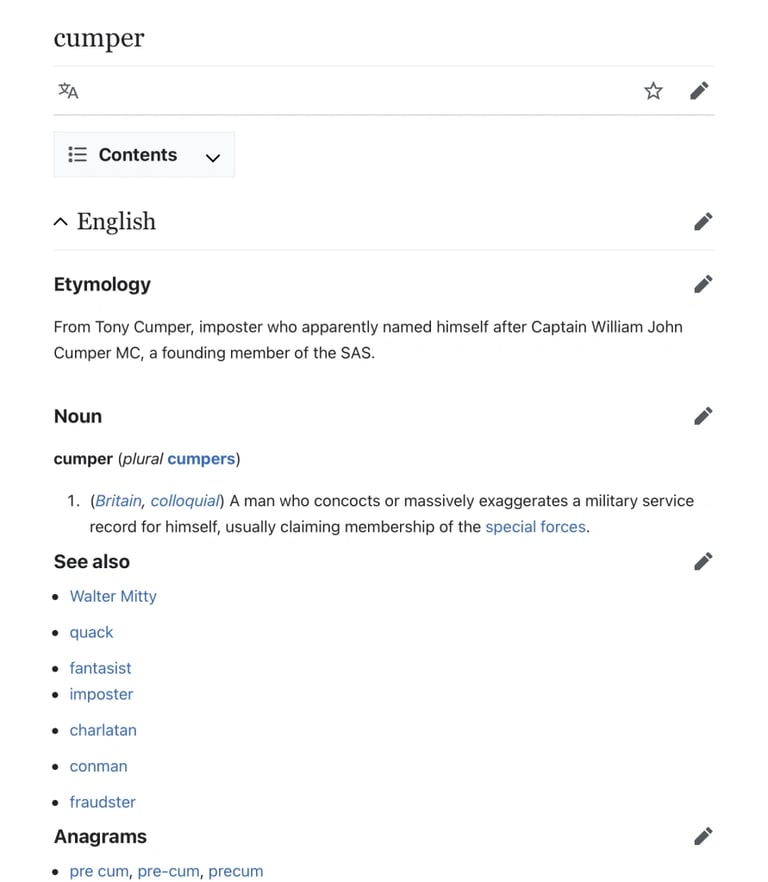Image resolution: width=768 pixels, height=882 pixels.
Task: Edit the Anagrams section pencil icon
Action: (703, 836)
